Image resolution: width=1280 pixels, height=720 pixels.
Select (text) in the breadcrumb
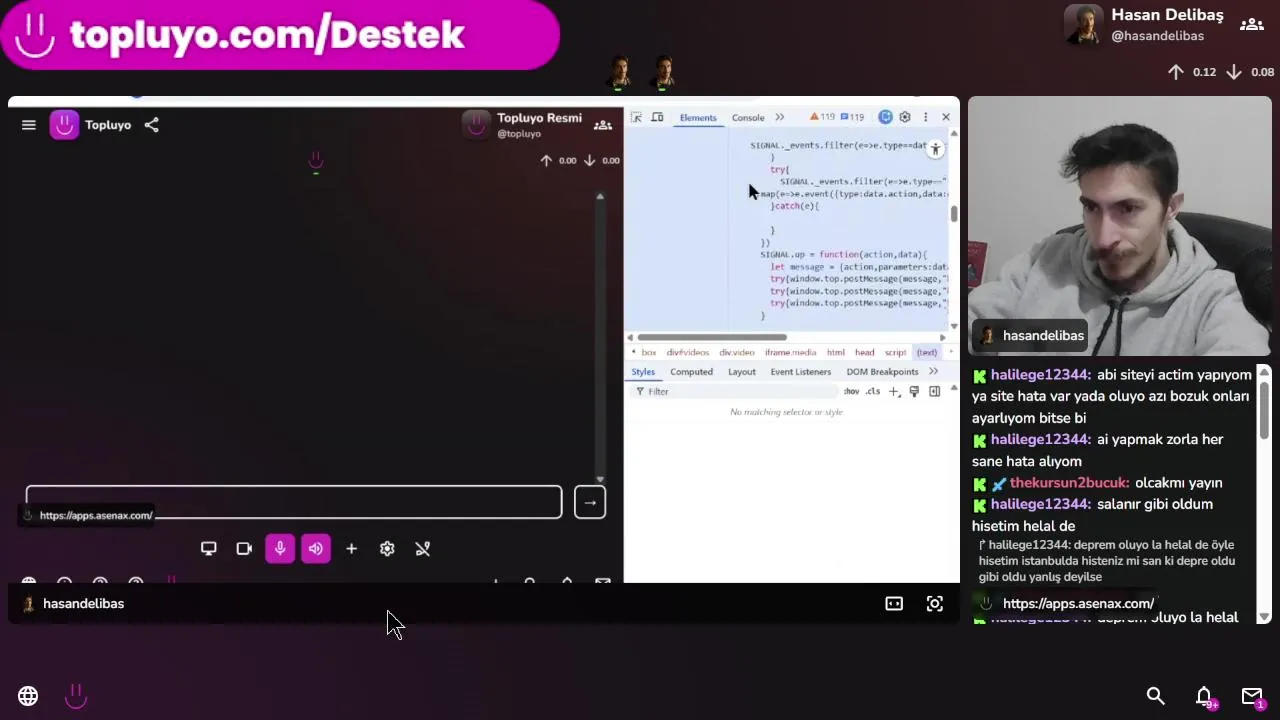click(x=927, y=352)
